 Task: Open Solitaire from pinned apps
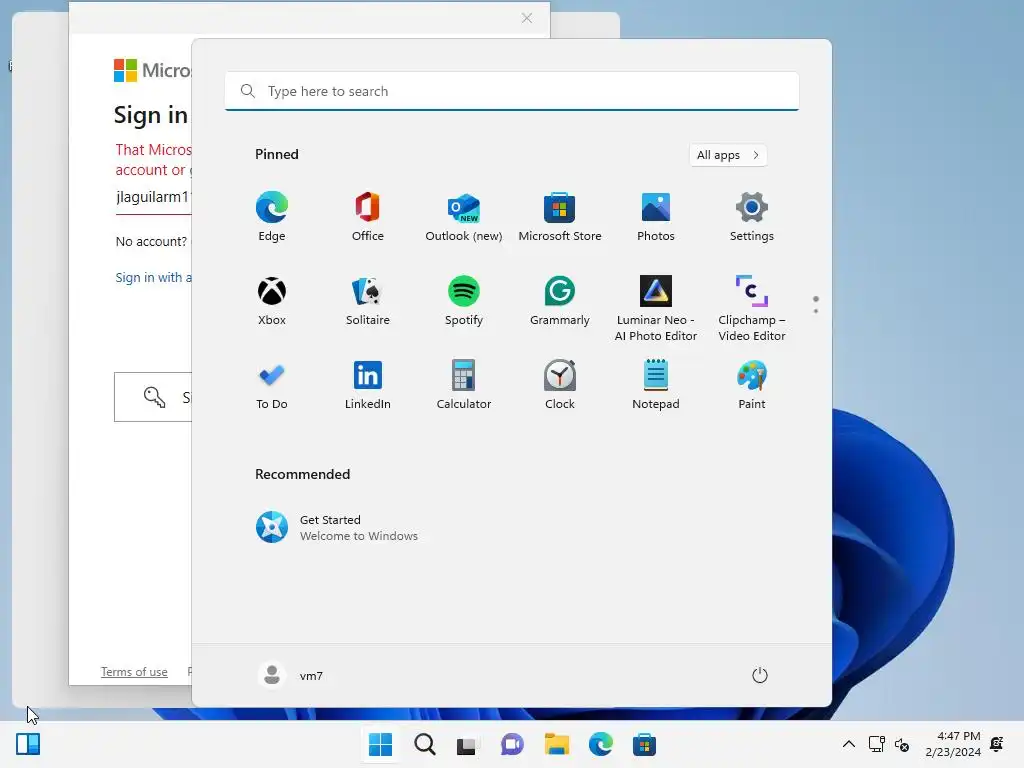coord(368,301)
